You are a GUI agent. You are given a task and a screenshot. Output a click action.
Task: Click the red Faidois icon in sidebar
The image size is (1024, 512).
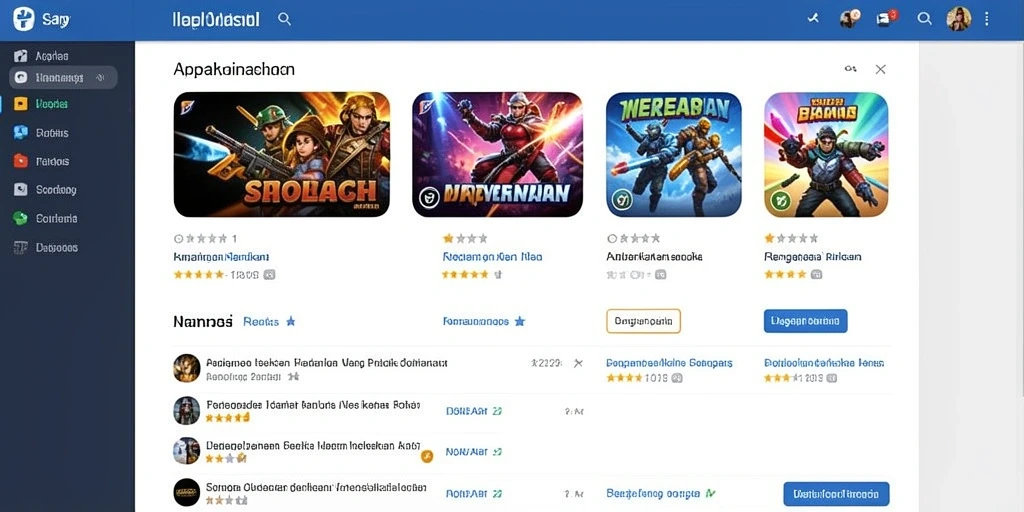(x=20, y=161)
